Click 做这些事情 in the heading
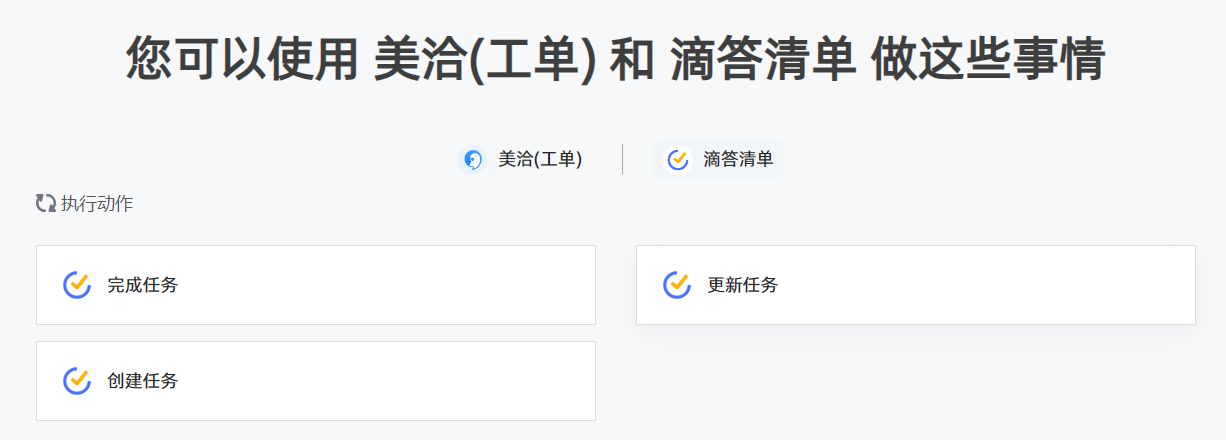 (x=987, y=60)
